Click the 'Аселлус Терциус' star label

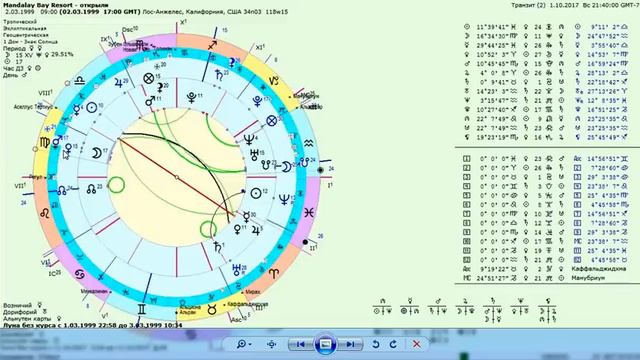[33, 107]
